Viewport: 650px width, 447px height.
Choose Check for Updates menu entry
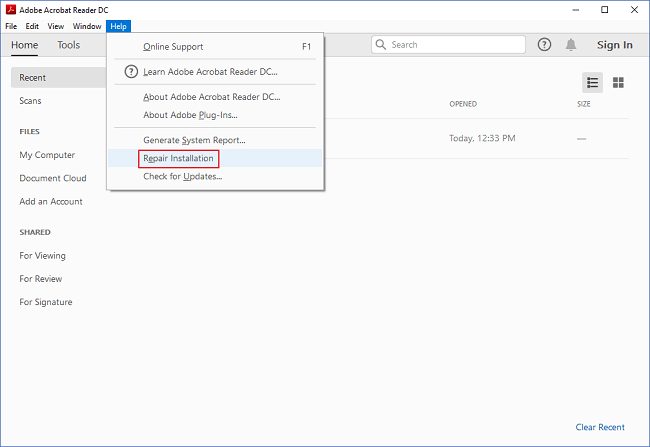(182, 176)
